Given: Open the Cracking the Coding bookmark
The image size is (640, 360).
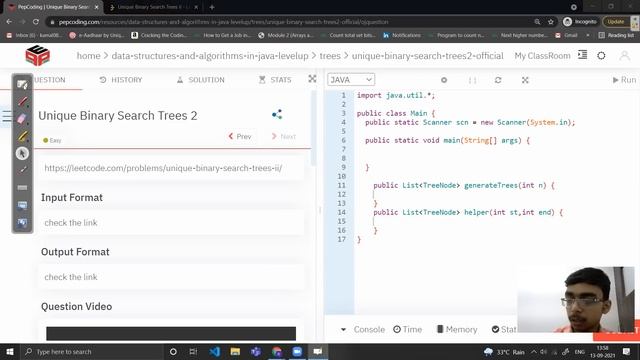Looking at the screenshot, I should [x=159, y=36].
